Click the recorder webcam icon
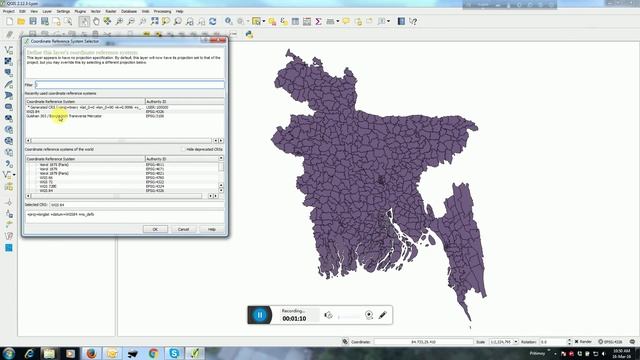 point(369,315)
